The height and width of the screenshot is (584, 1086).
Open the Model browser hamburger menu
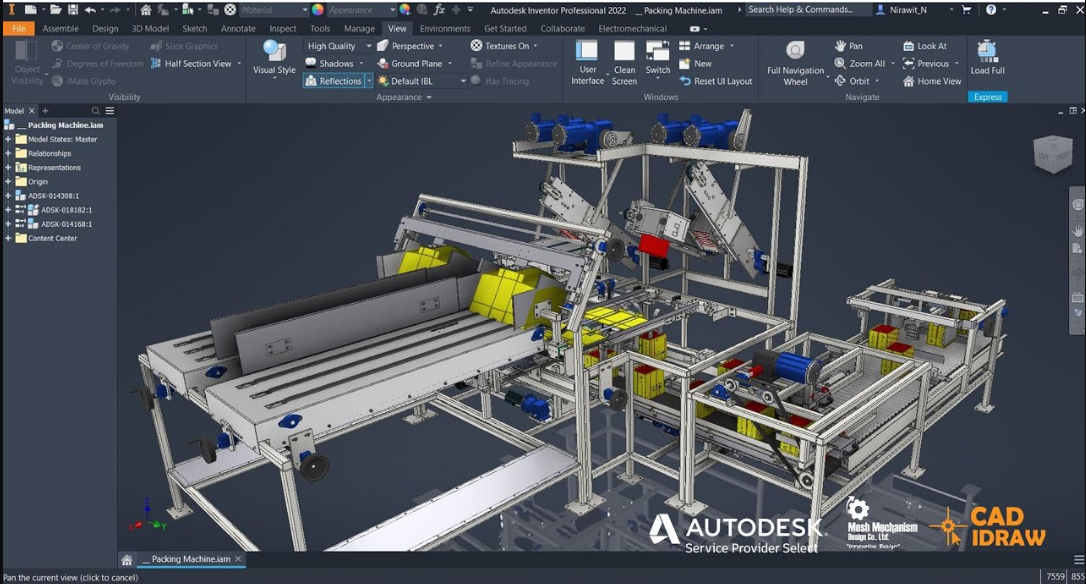(109, 111)
